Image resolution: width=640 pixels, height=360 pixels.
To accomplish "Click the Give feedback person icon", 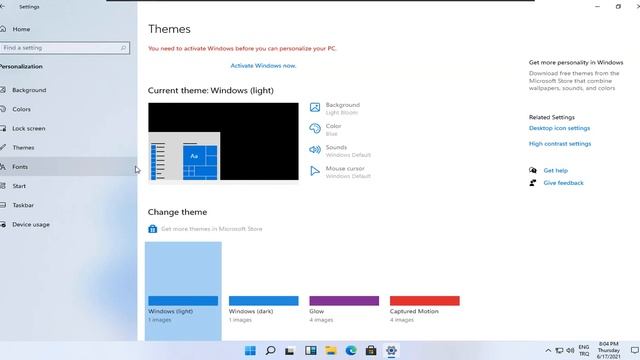I will tap(533, 182).
